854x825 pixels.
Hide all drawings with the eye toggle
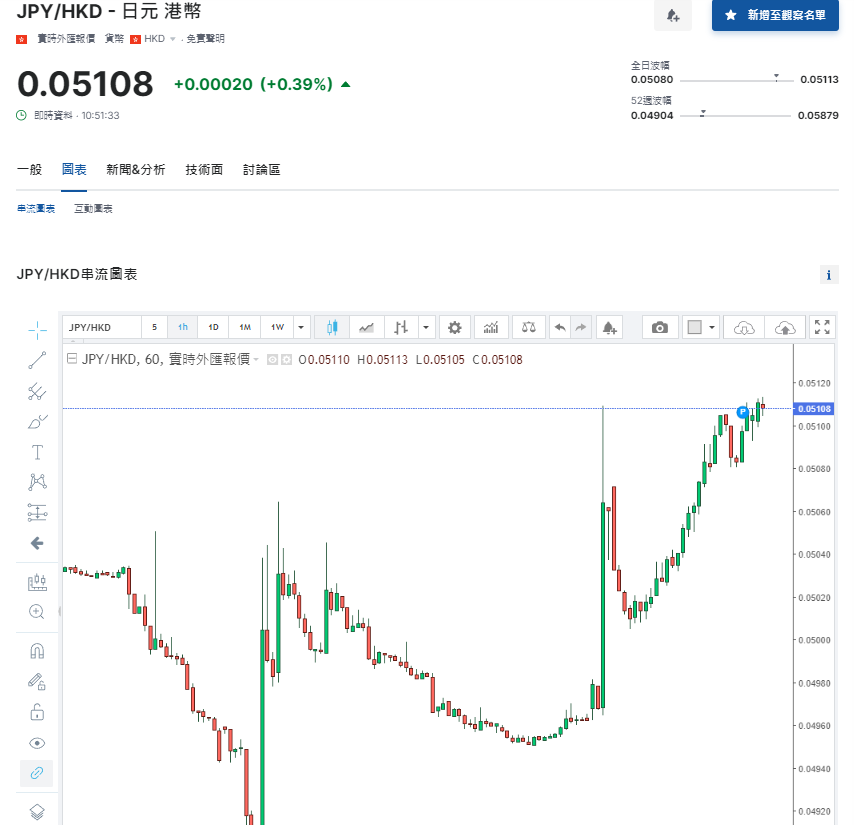coord(37,743)
